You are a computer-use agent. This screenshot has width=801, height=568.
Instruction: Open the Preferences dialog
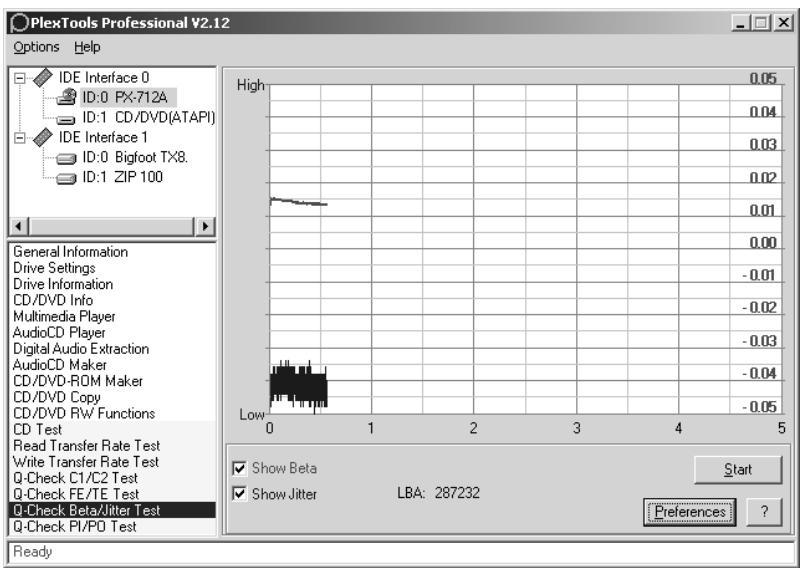[x=690, y=512]
